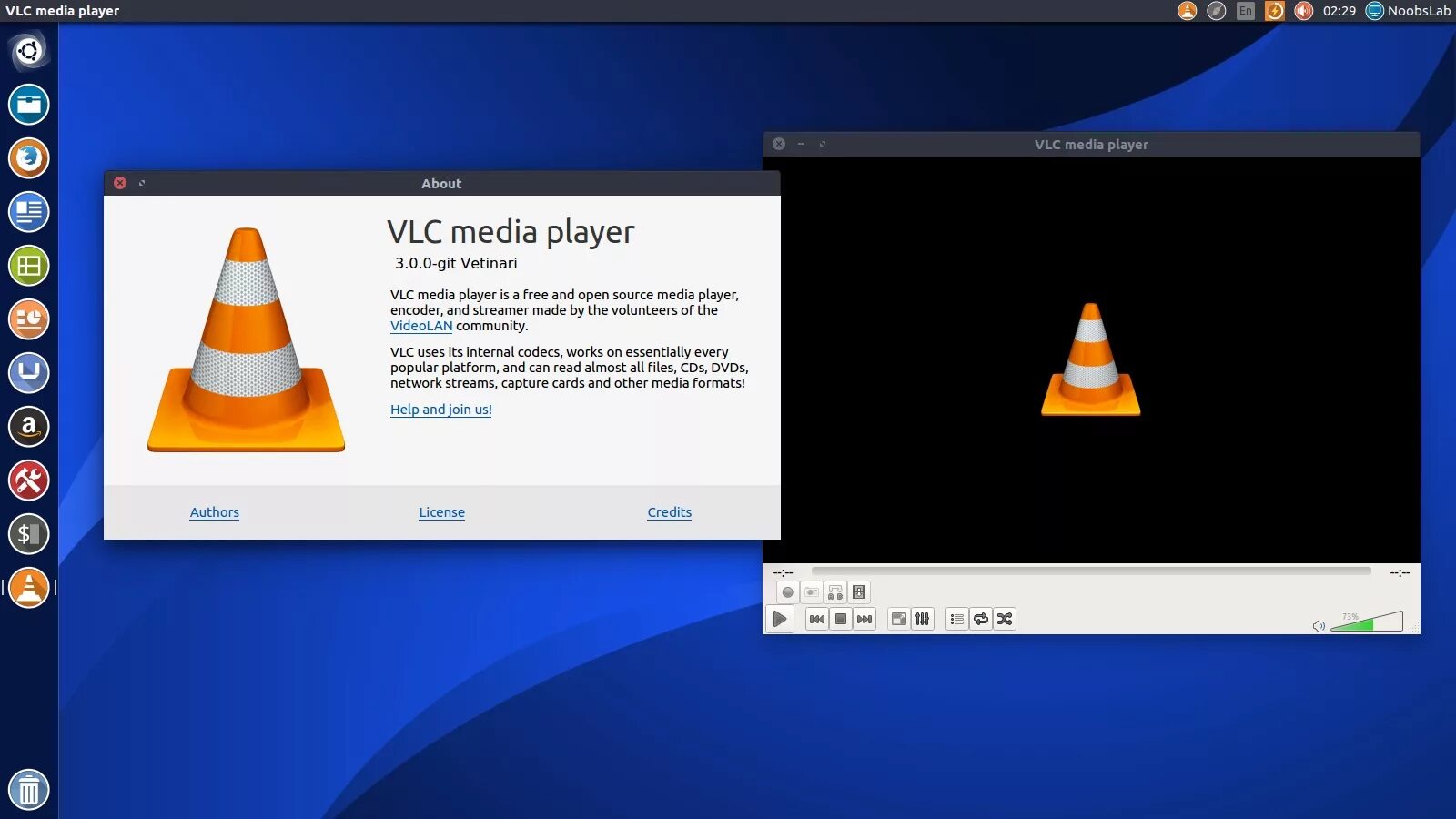The width and height of the screenshot is (1456, 819).
Task: Open the License link
Action: pos(442,512)
